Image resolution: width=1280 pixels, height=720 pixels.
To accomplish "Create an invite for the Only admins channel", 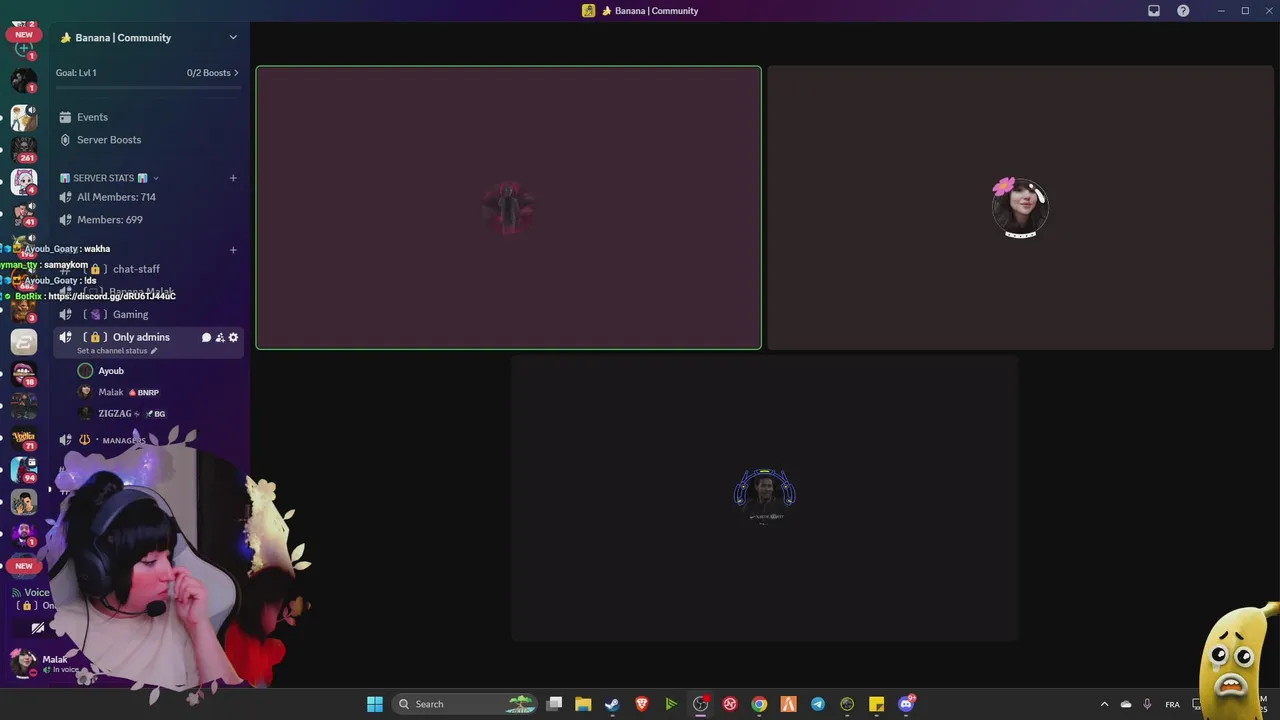I will (x=220, y=338).
